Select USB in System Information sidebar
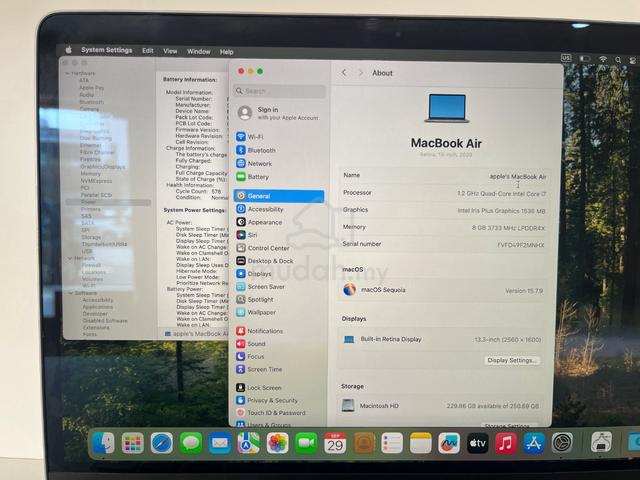This screenshot has width=640, height=480. pyautogui.click(x=87, y=251)
